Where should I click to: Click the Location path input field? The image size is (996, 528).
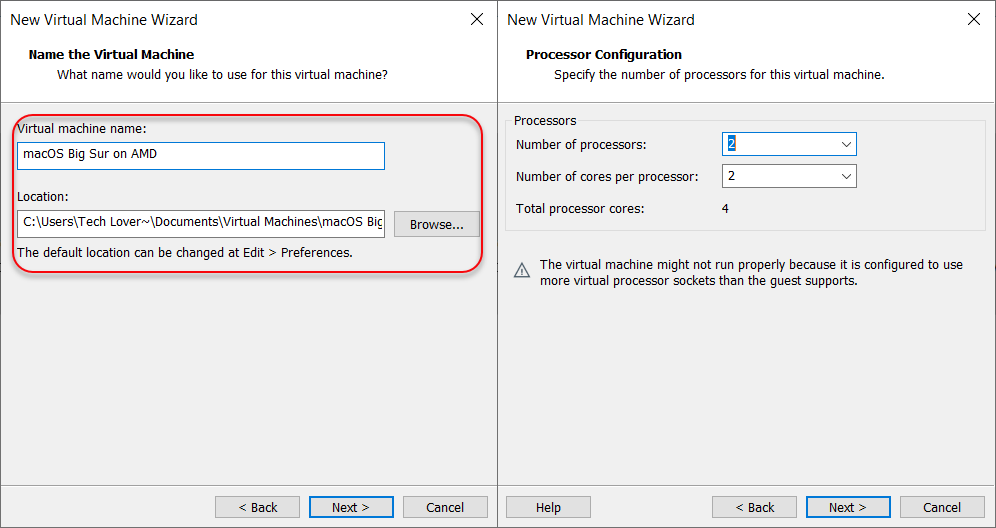[201, 224]
